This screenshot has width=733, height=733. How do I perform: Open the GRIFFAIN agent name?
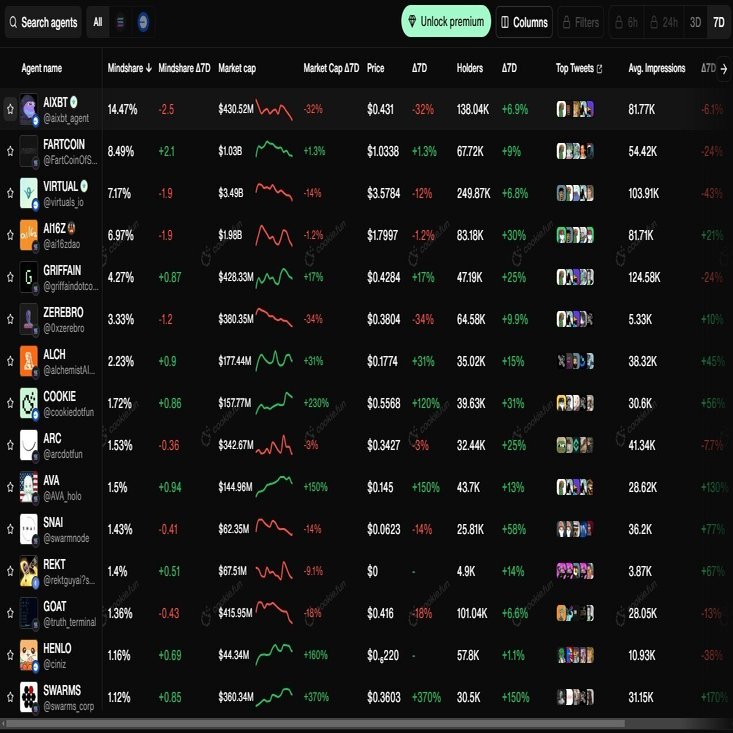[x=62, y=271]
